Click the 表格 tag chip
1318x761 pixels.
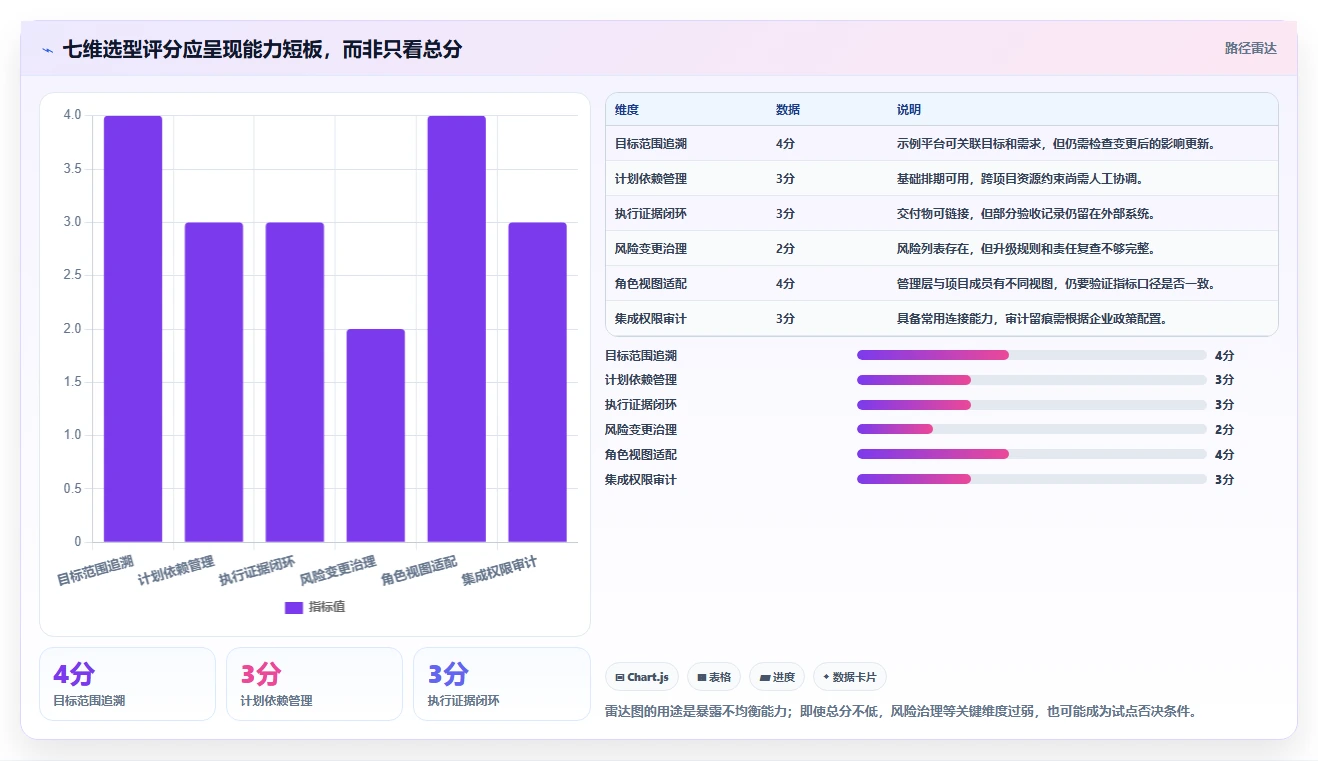[714, 677]
